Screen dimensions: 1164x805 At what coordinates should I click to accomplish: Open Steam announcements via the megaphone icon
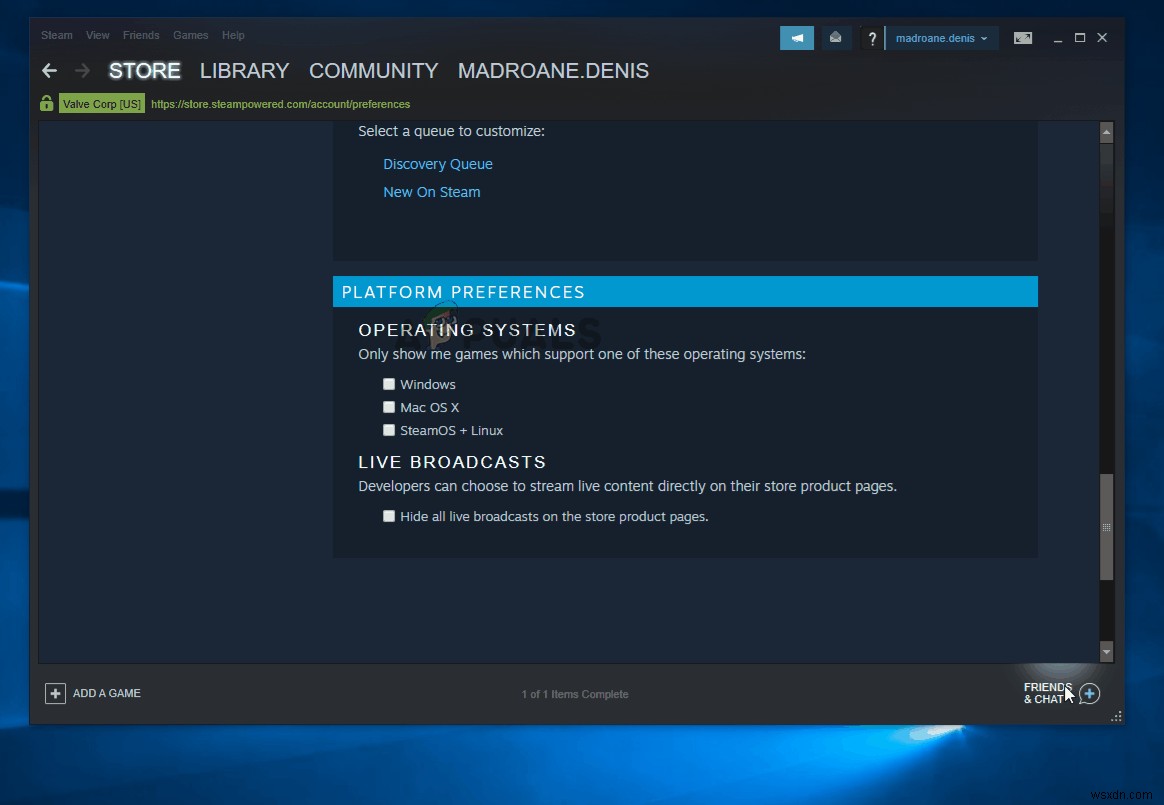coord(796,37)
